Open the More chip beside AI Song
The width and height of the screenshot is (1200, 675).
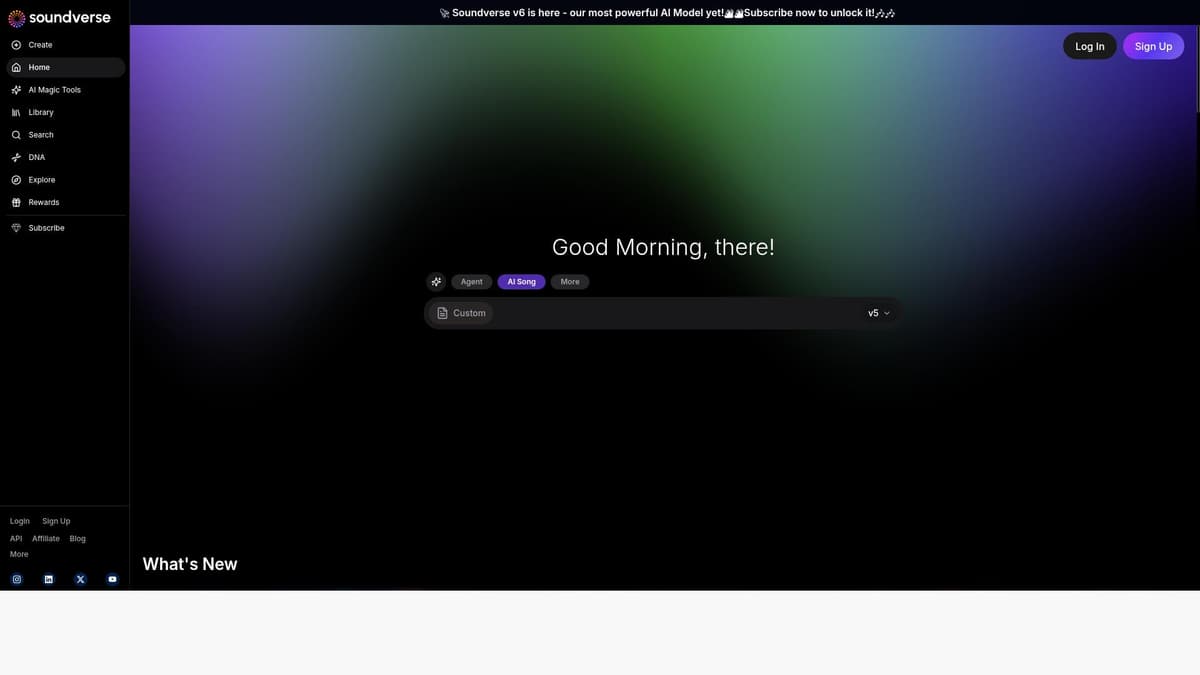[570, 282]
